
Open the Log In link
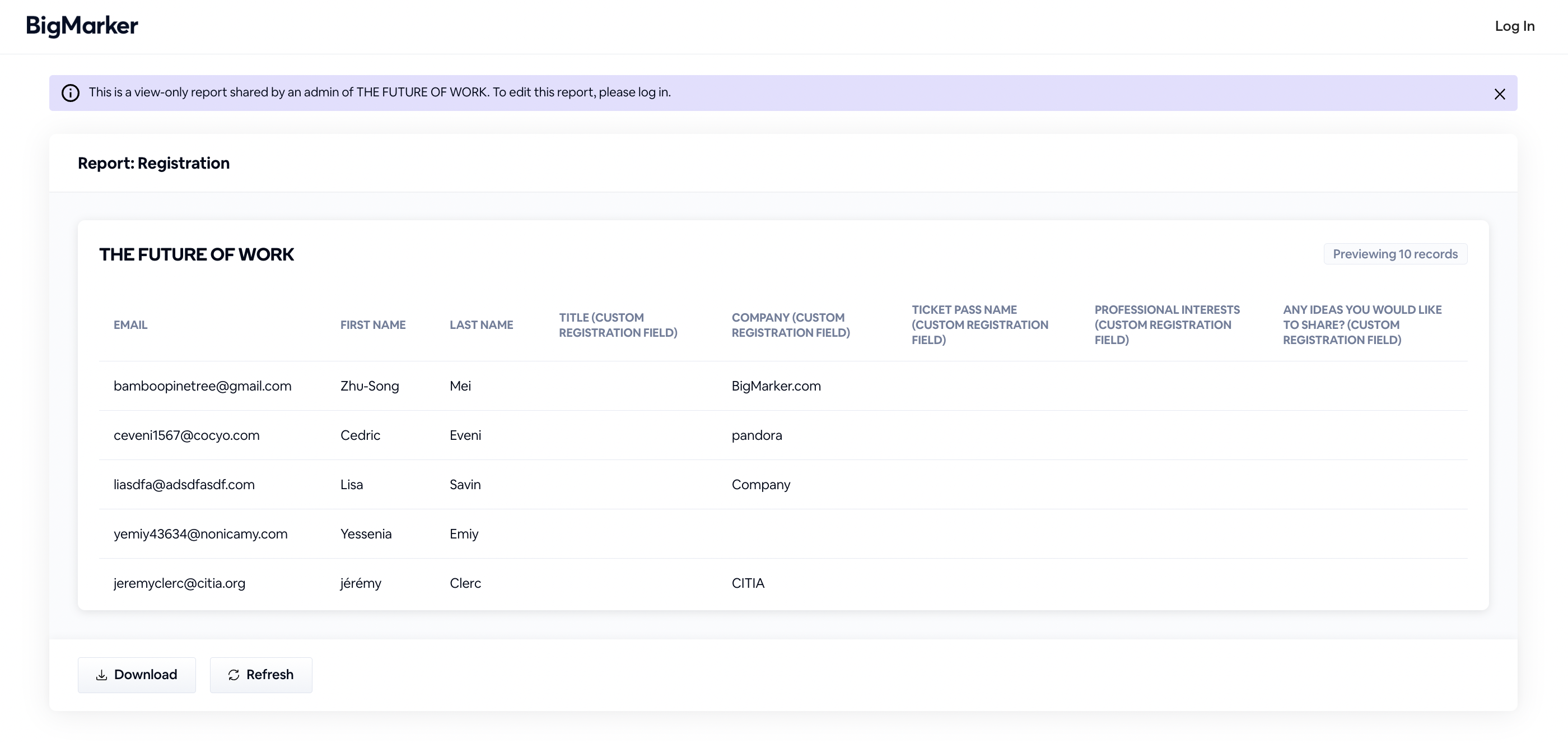tap(1514, 26)
